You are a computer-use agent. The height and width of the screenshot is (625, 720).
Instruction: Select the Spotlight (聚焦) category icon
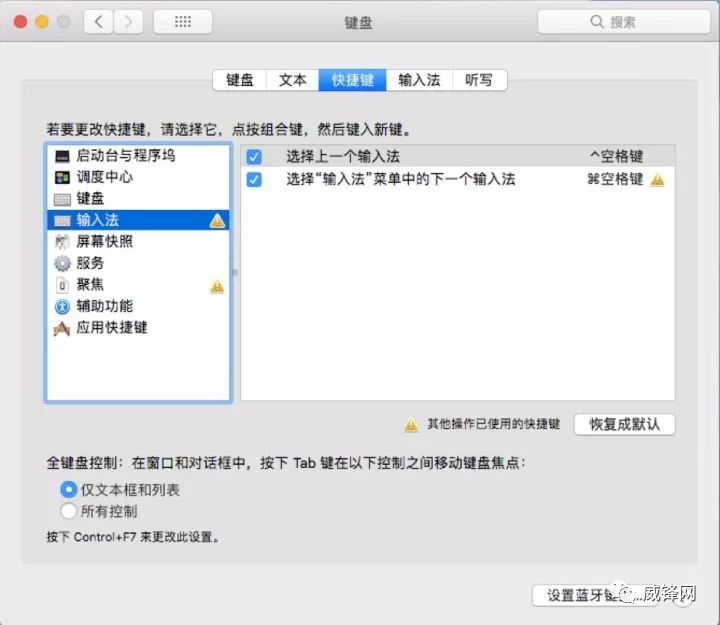62,285
